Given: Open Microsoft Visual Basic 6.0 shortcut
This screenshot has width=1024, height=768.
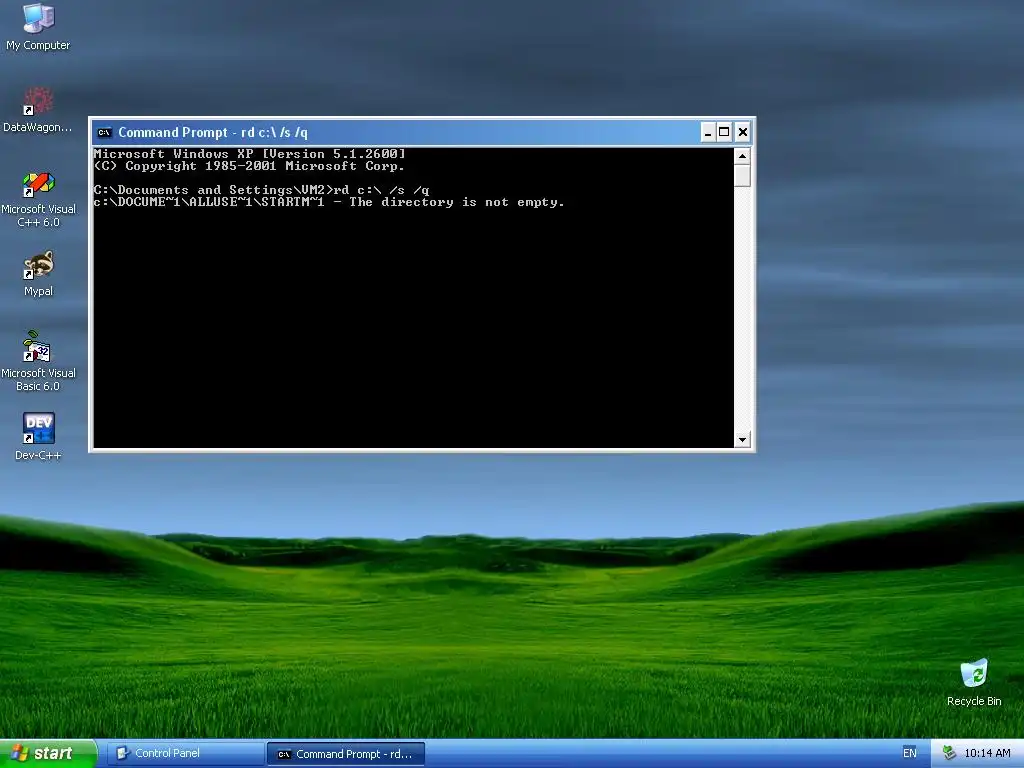Looking at the screenshot, I should pos(38,361).
